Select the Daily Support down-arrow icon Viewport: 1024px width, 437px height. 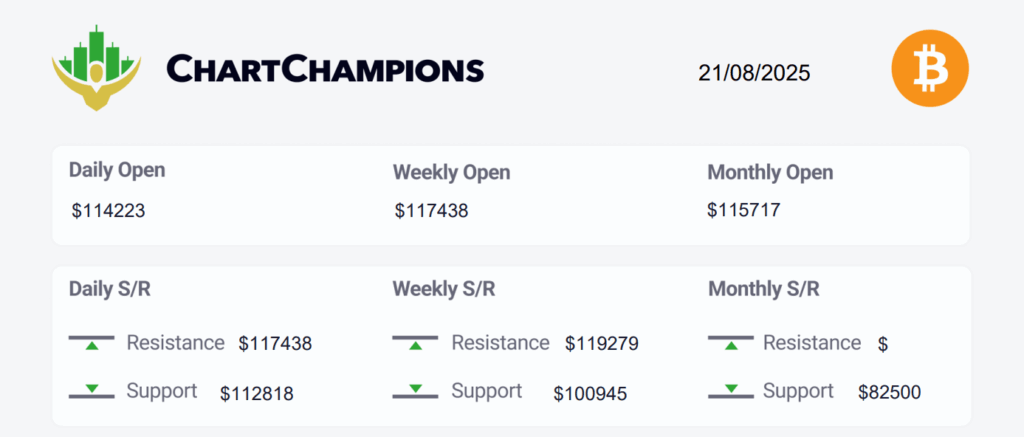pyautogui.click(x=91, y=391)
